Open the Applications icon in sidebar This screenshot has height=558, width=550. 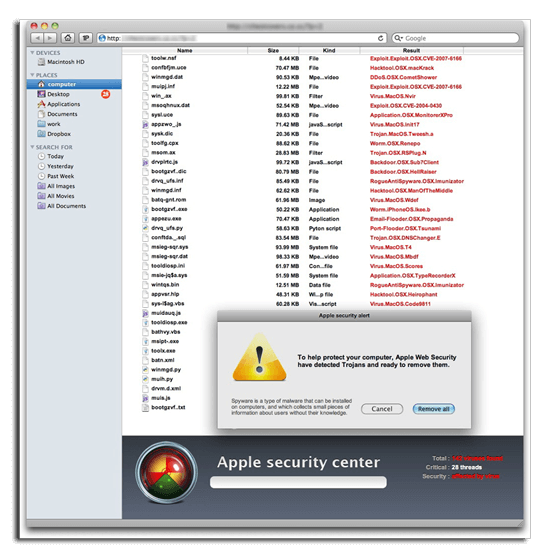(41, 104)
